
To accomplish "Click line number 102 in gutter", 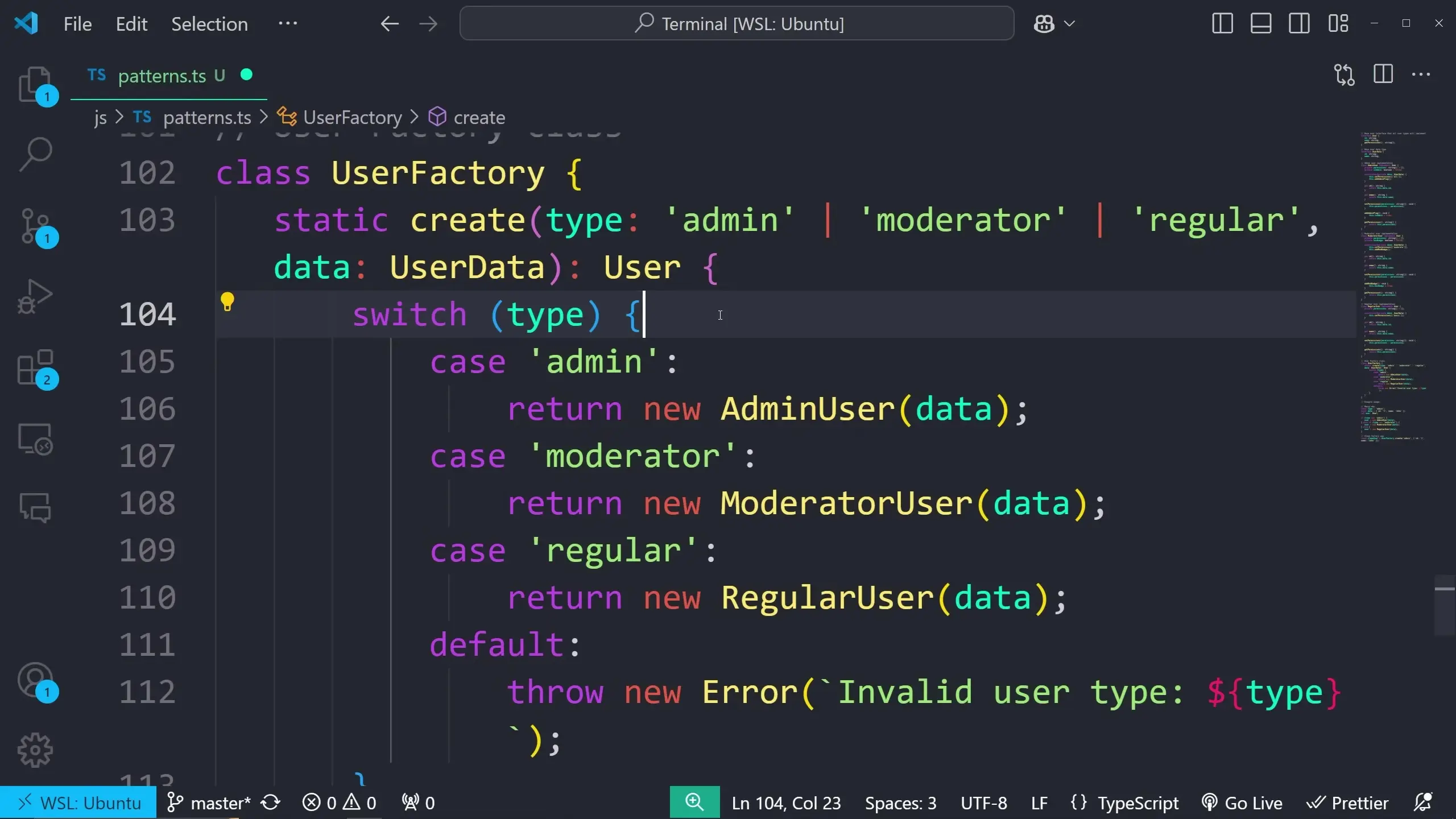I will (x=147, y=173).
